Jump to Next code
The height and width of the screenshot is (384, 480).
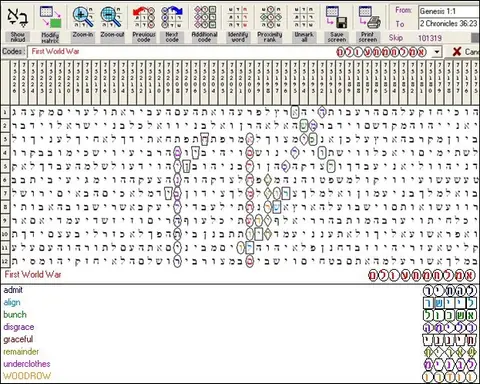(172, 17)
